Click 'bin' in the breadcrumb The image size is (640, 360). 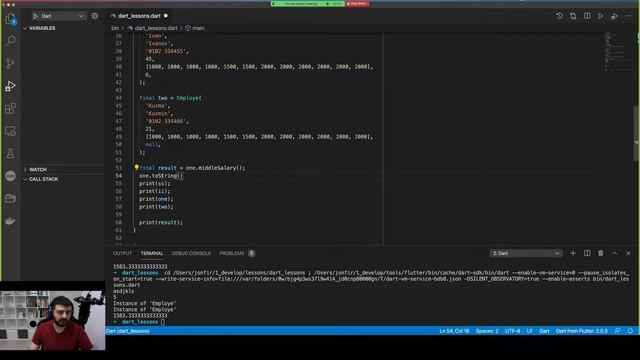(115, 28)
